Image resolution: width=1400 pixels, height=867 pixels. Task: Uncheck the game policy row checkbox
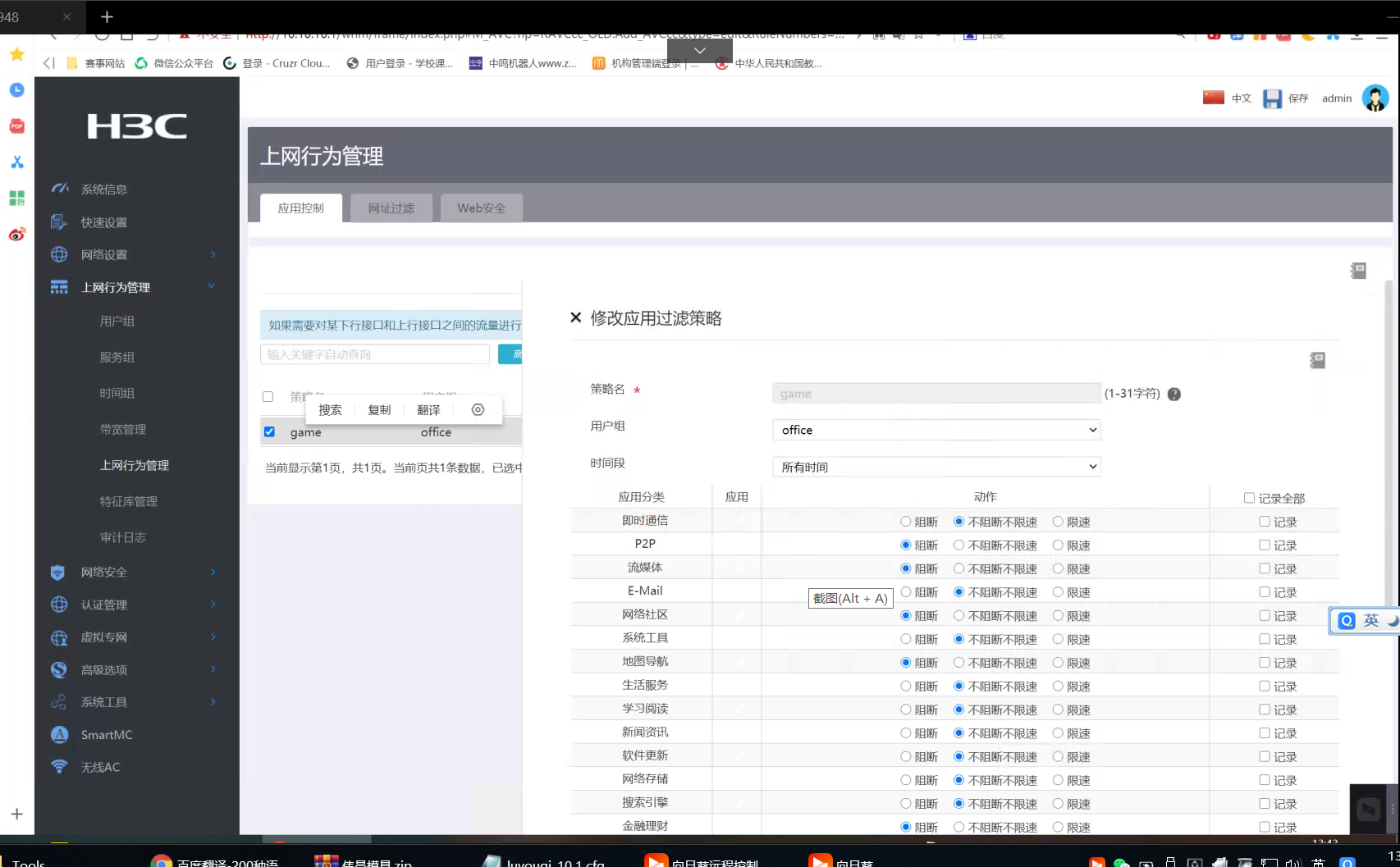click(269, 431)
